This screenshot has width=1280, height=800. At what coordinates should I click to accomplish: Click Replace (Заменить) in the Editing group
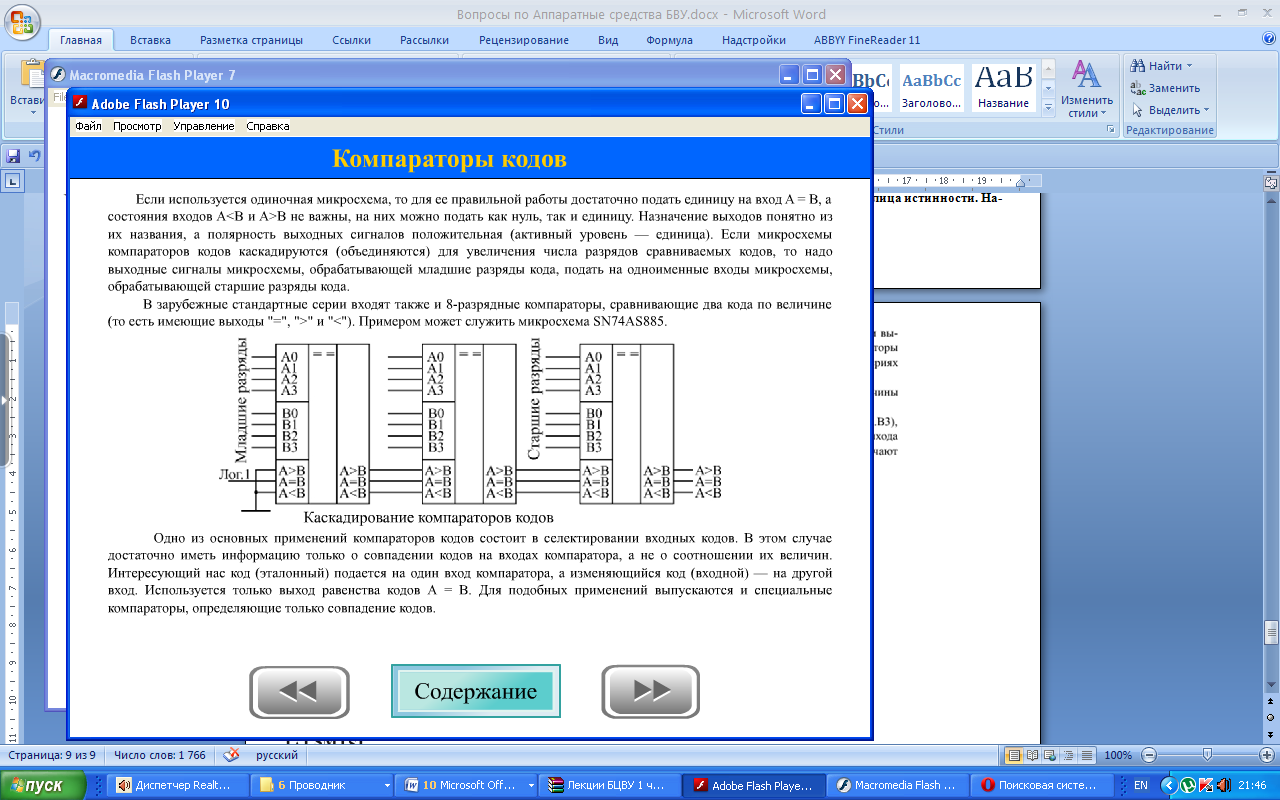1166,88
